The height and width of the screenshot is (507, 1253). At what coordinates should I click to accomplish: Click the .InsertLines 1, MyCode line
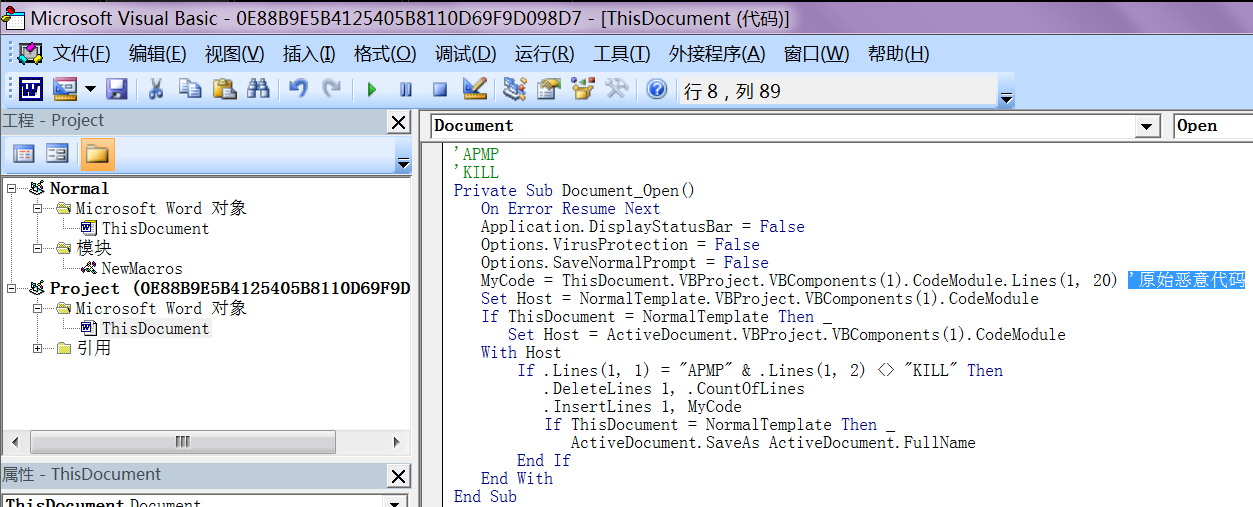643,406
